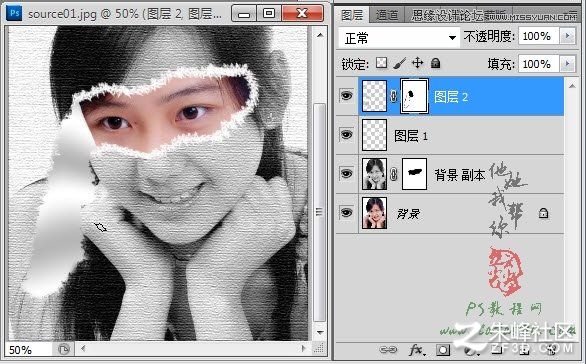Click the lock position move icon
Image resolution: width=586 pixels, height=364 pixels.
pyautogui.click(x=417, y=63)
